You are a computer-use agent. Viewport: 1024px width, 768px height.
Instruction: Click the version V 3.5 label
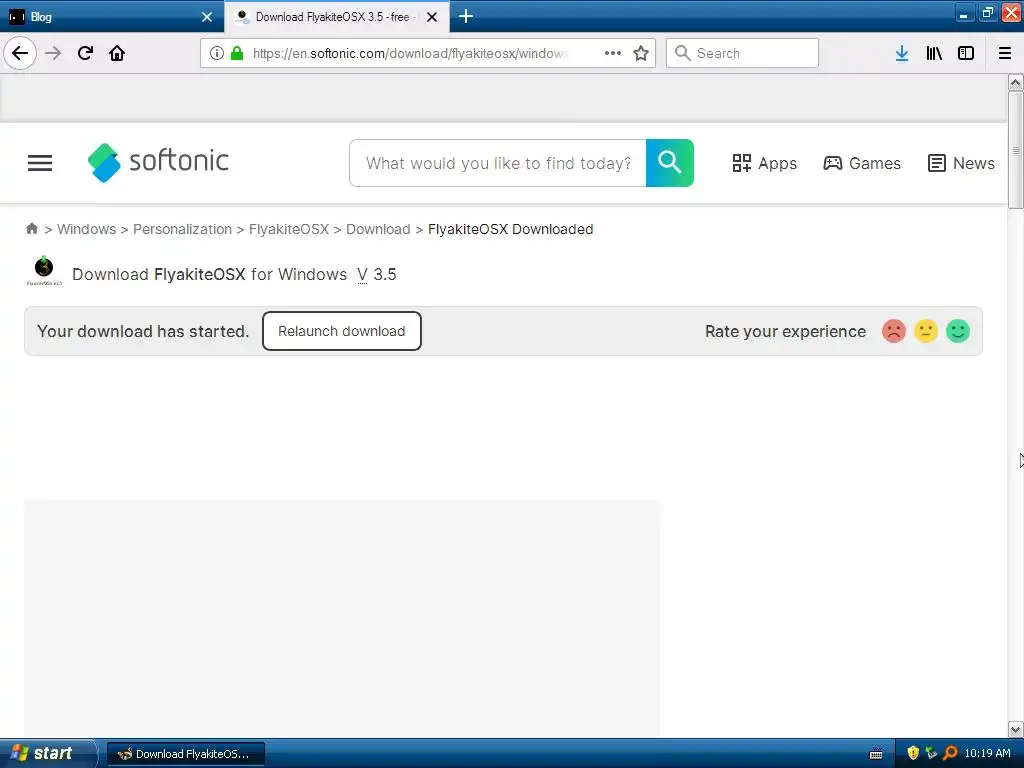point(377,274)
